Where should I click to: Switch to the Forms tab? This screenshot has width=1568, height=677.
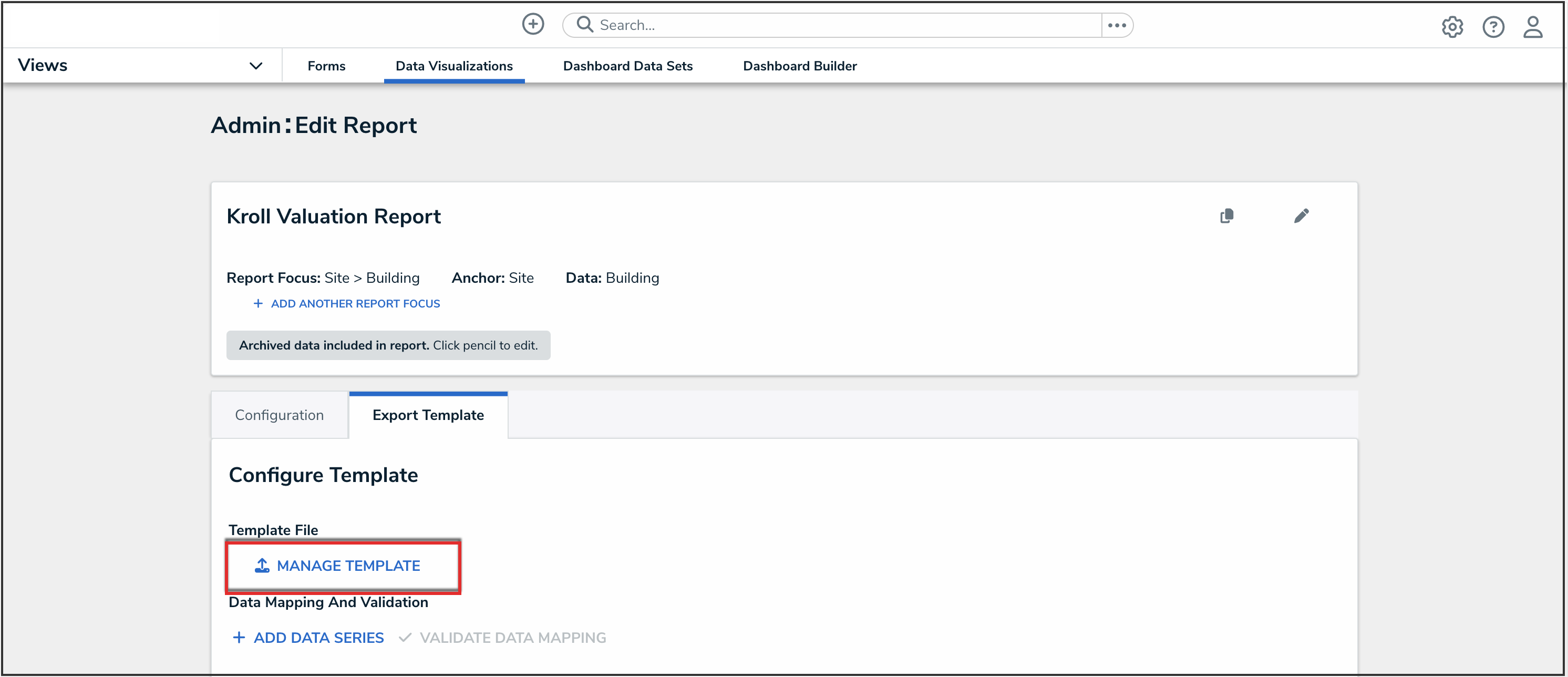tap(326, 66)
